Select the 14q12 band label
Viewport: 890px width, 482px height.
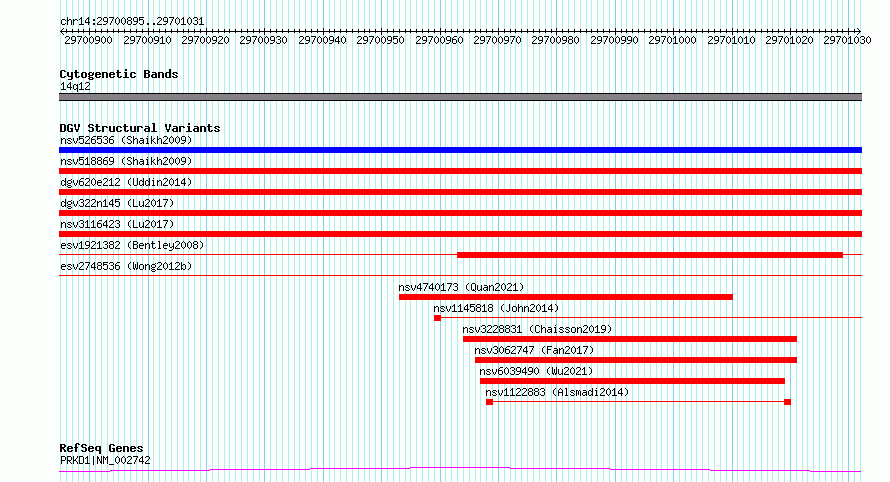pyautogui.click(x=75, y=86)
